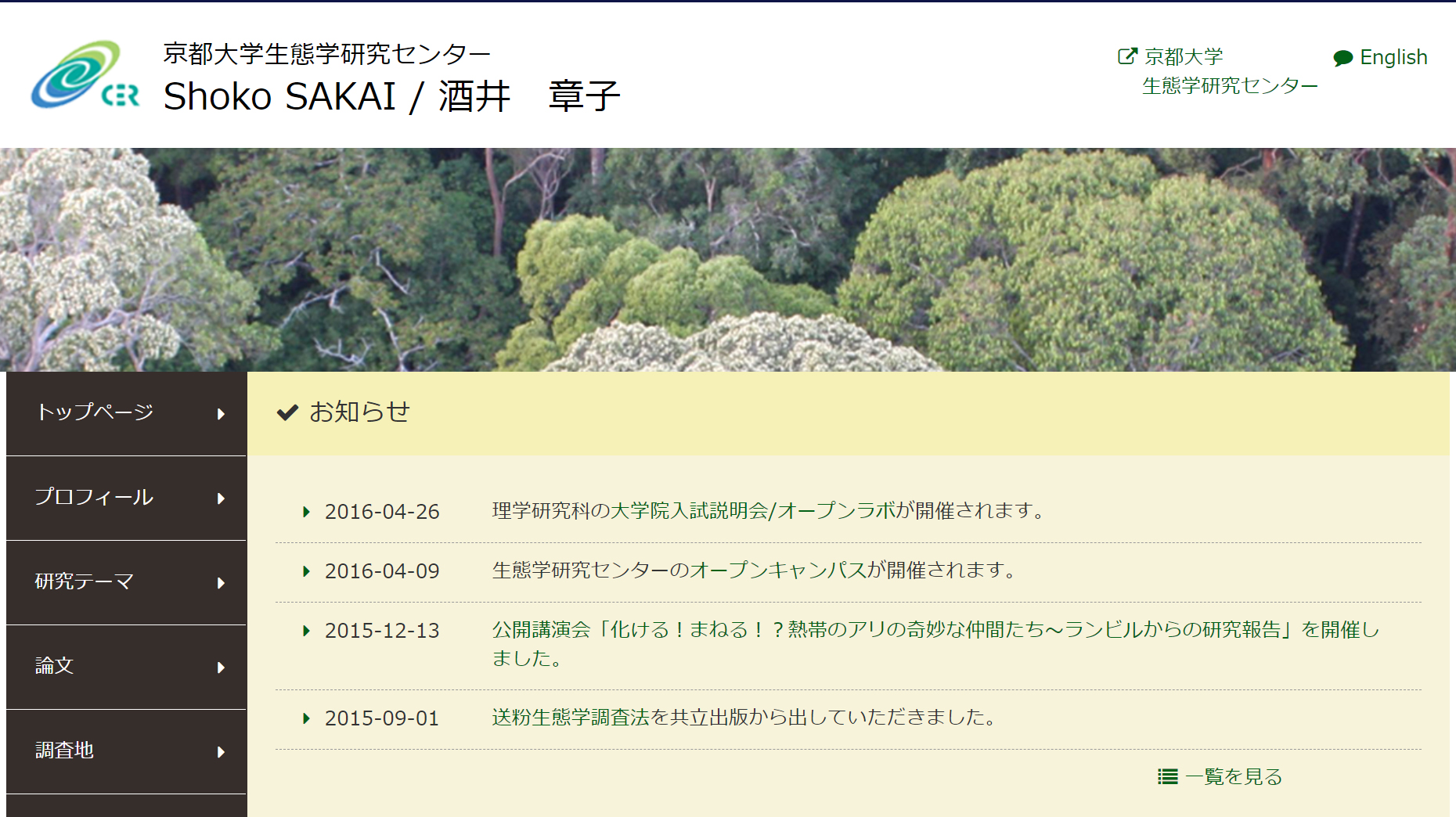The height and width of the screenshot is (817, 1456).
Task: Click the arrow bullet before 2015-09-01
Action: (307, 718)
